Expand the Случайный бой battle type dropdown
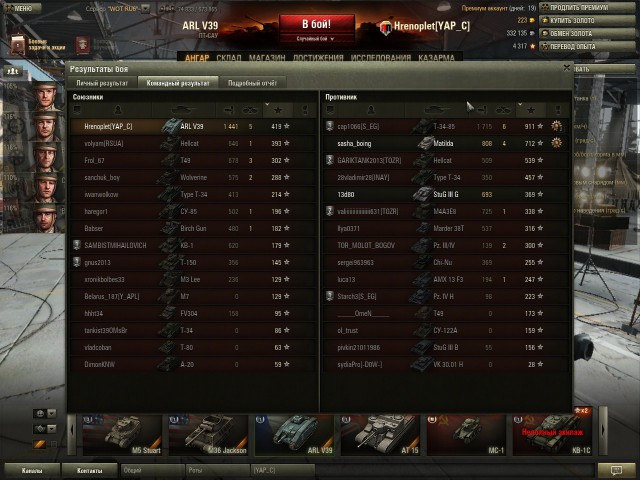The width and height of the screenshot is (640, 480). tap(317, 39)
